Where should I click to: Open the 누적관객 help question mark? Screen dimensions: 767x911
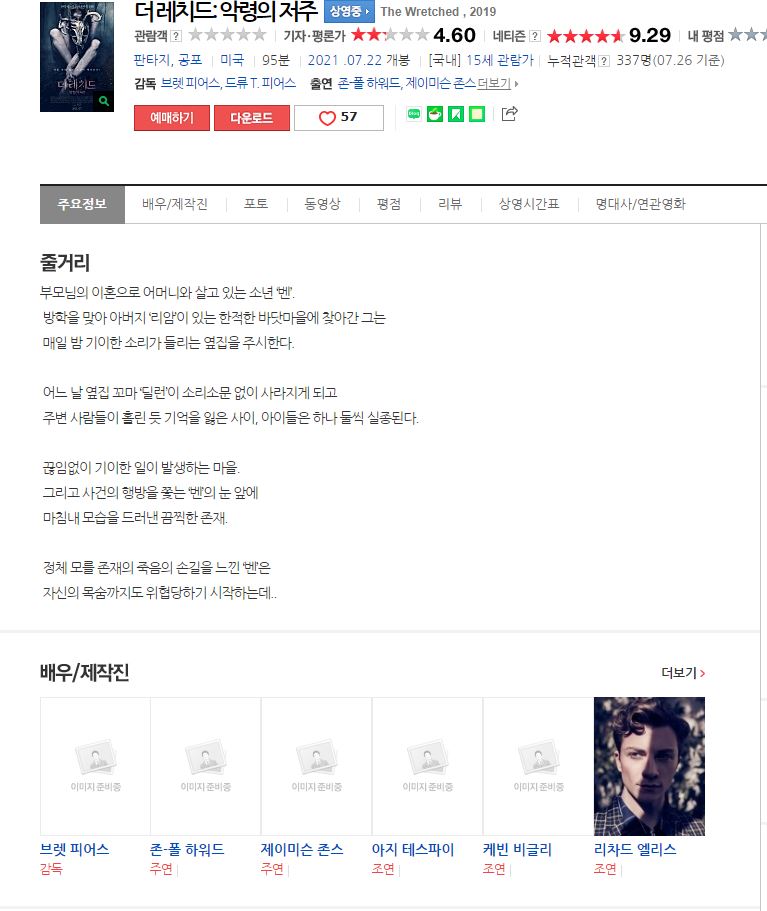pos(604,60)
